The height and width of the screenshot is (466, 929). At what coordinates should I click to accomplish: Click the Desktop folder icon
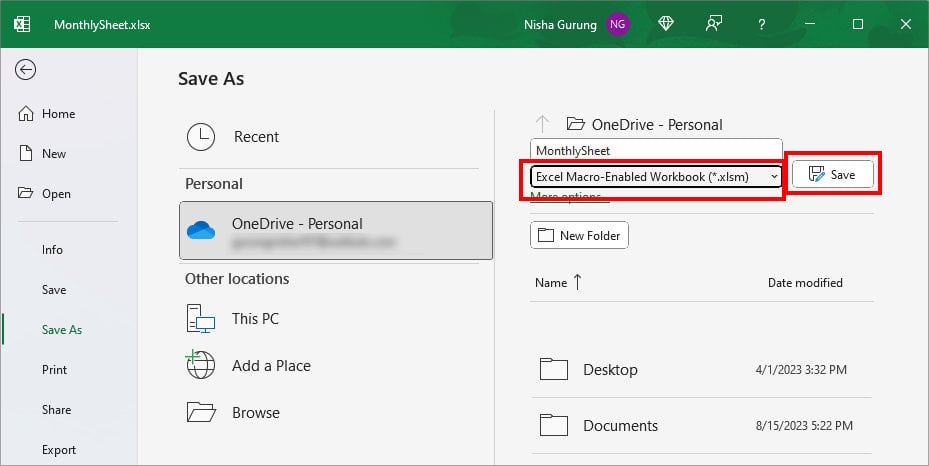coord(553,369)
